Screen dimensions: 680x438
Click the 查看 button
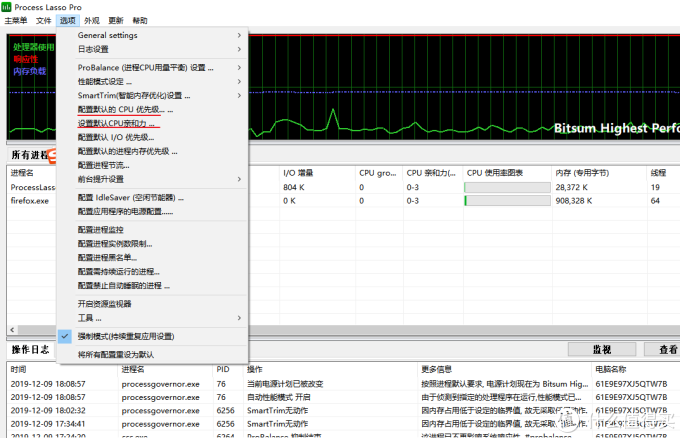[x=663, y=350]
